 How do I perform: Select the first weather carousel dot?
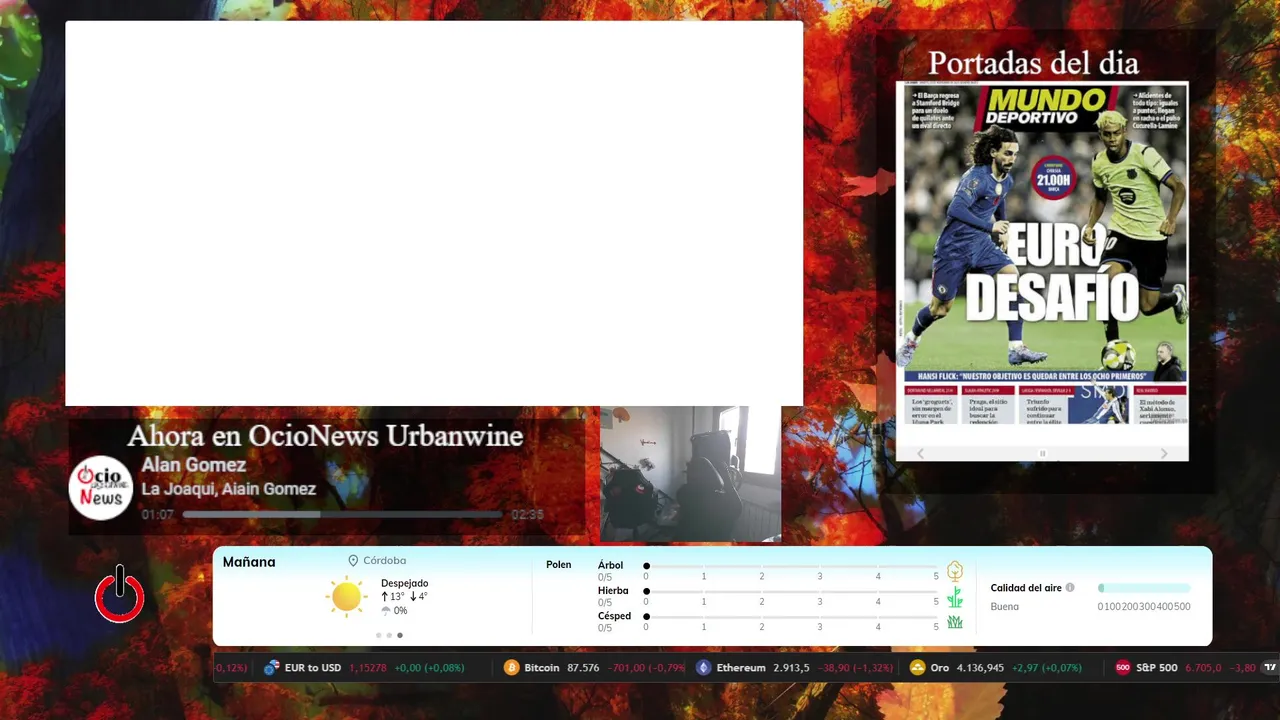378,635
